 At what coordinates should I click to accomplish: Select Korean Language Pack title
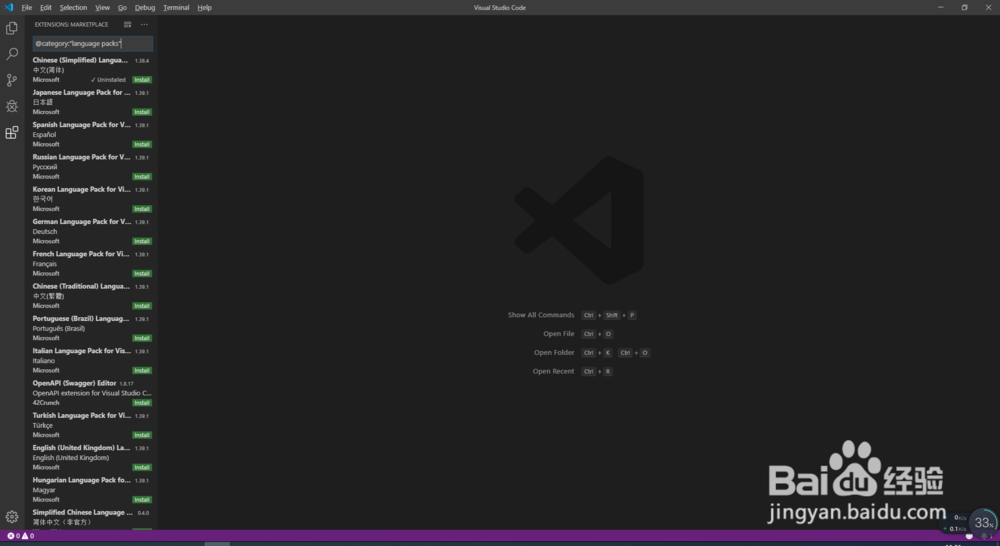coord(82,189)
